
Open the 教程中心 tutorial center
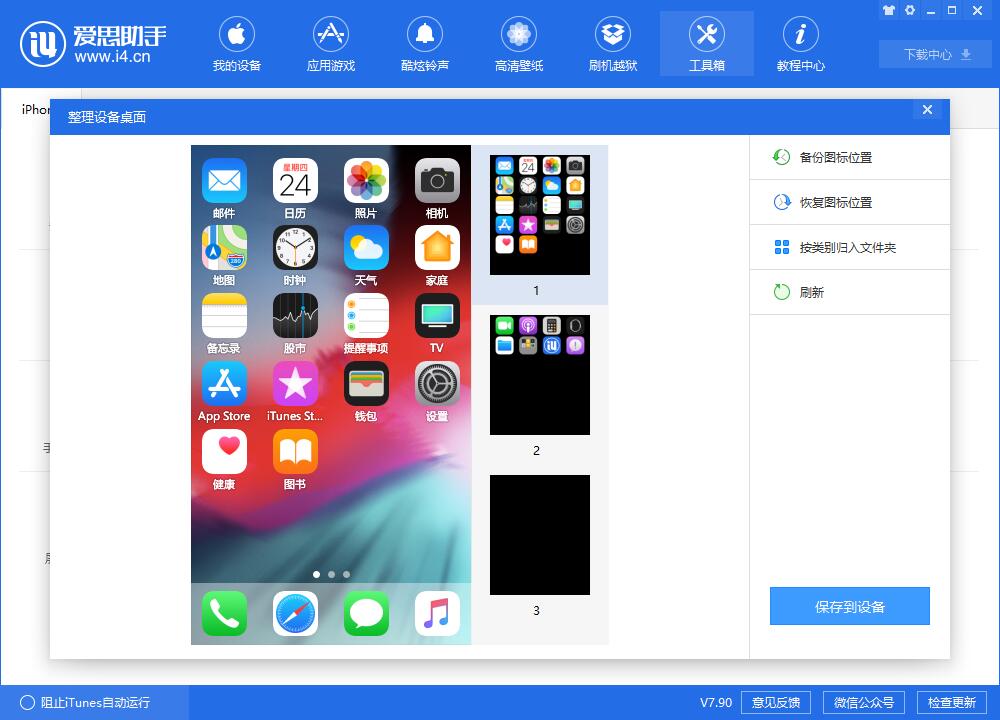pyautogui.click(x=800, y=43)
